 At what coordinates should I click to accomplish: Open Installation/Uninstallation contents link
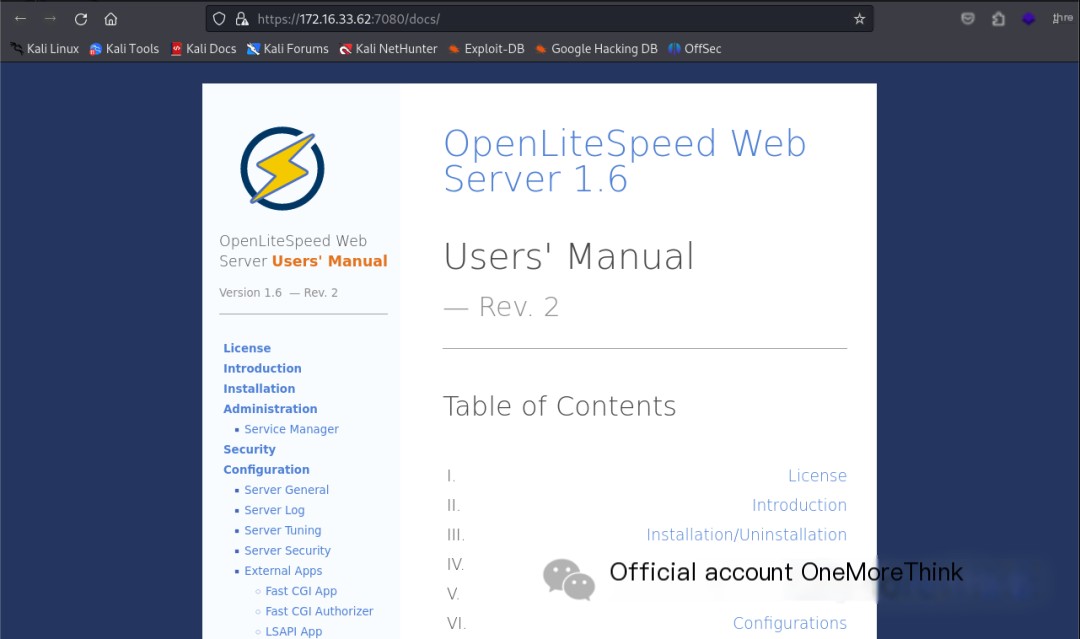(746, 535)
